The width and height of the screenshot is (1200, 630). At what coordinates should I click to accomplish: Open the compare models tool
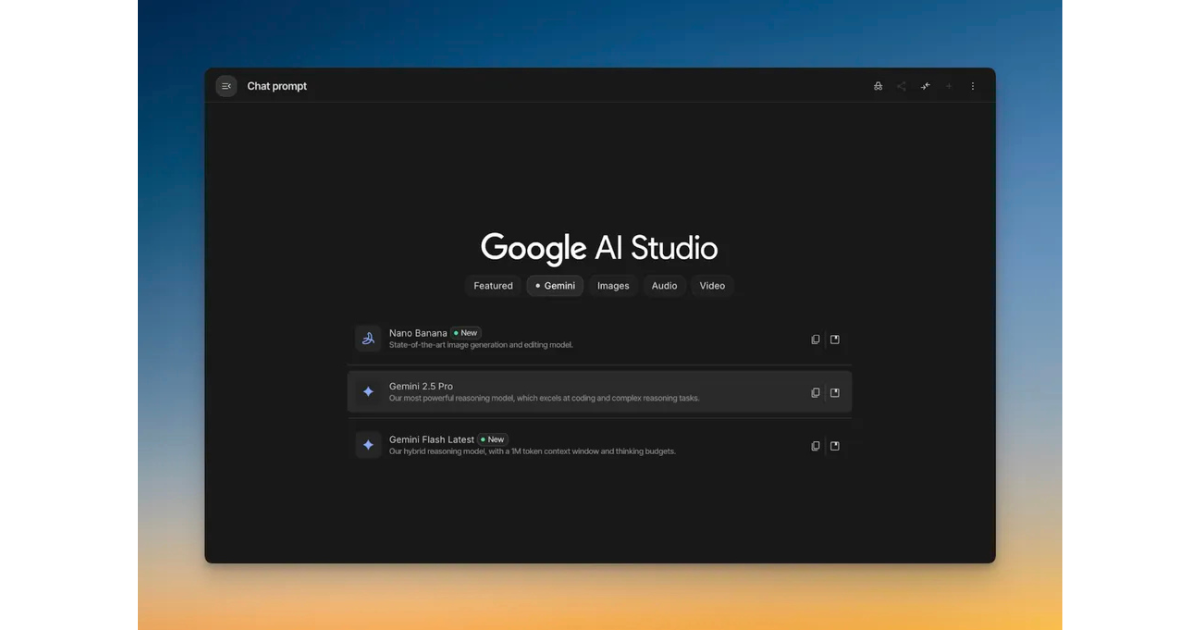pos(925,86)
